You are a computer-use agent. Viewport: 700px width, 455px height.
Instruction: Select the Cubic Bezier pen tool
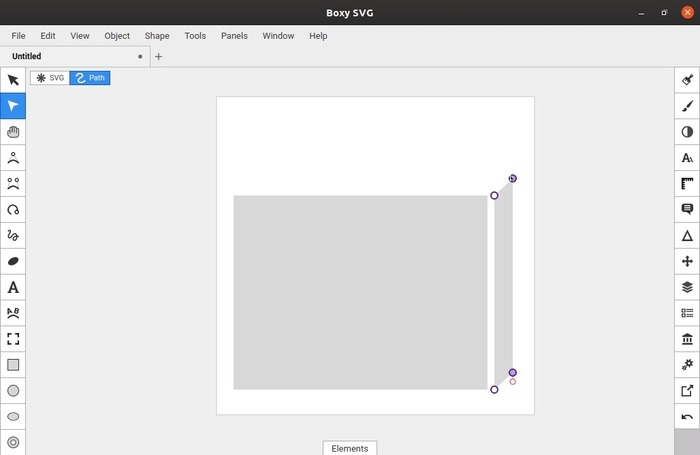[x=13, y=184]
